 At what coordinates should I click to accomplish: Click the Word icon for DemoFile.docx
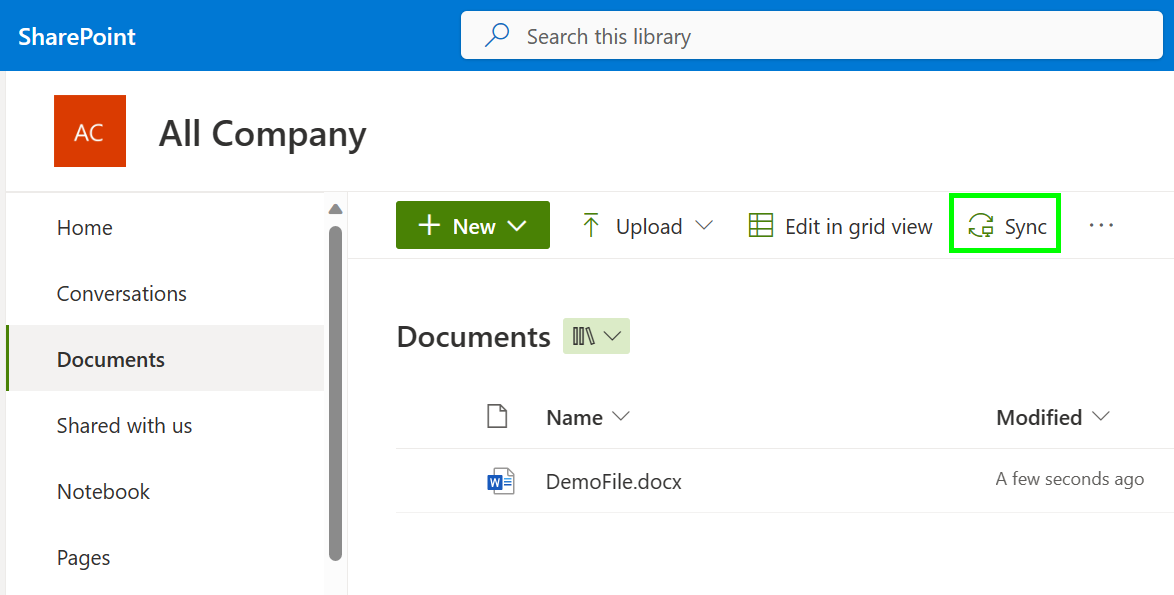click(x=500, y=482)
